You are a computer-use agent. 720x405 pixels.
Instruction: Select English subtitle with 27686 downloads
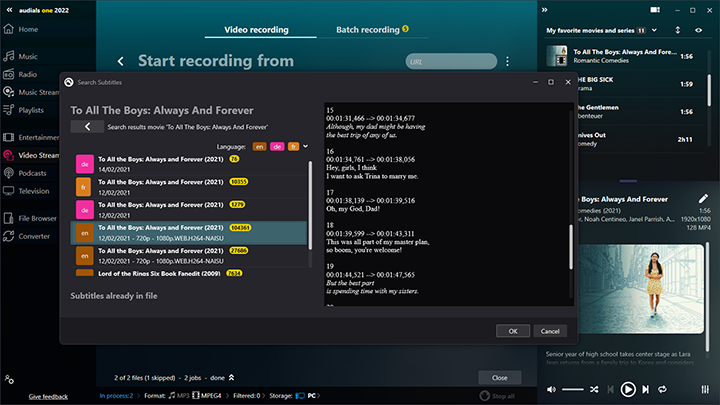[x=191, y=256]
